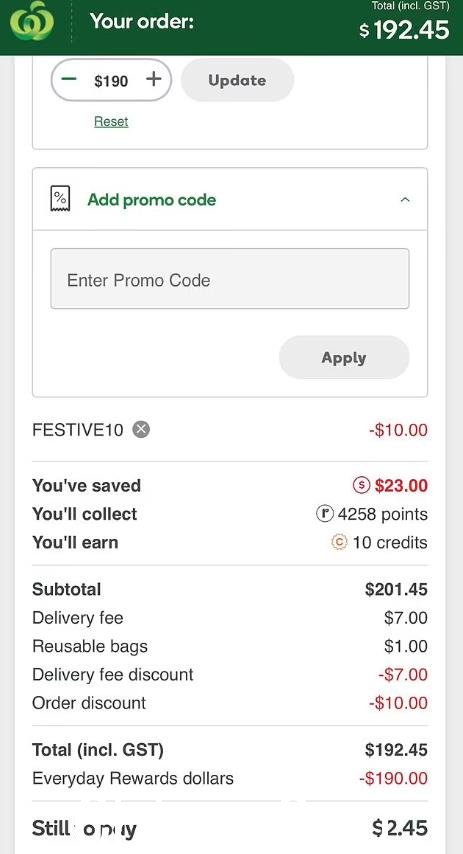This screenshot has height=854, width=463.
Task: Decrease rewards dollars with minus icon
Action: tap(69, 80)
